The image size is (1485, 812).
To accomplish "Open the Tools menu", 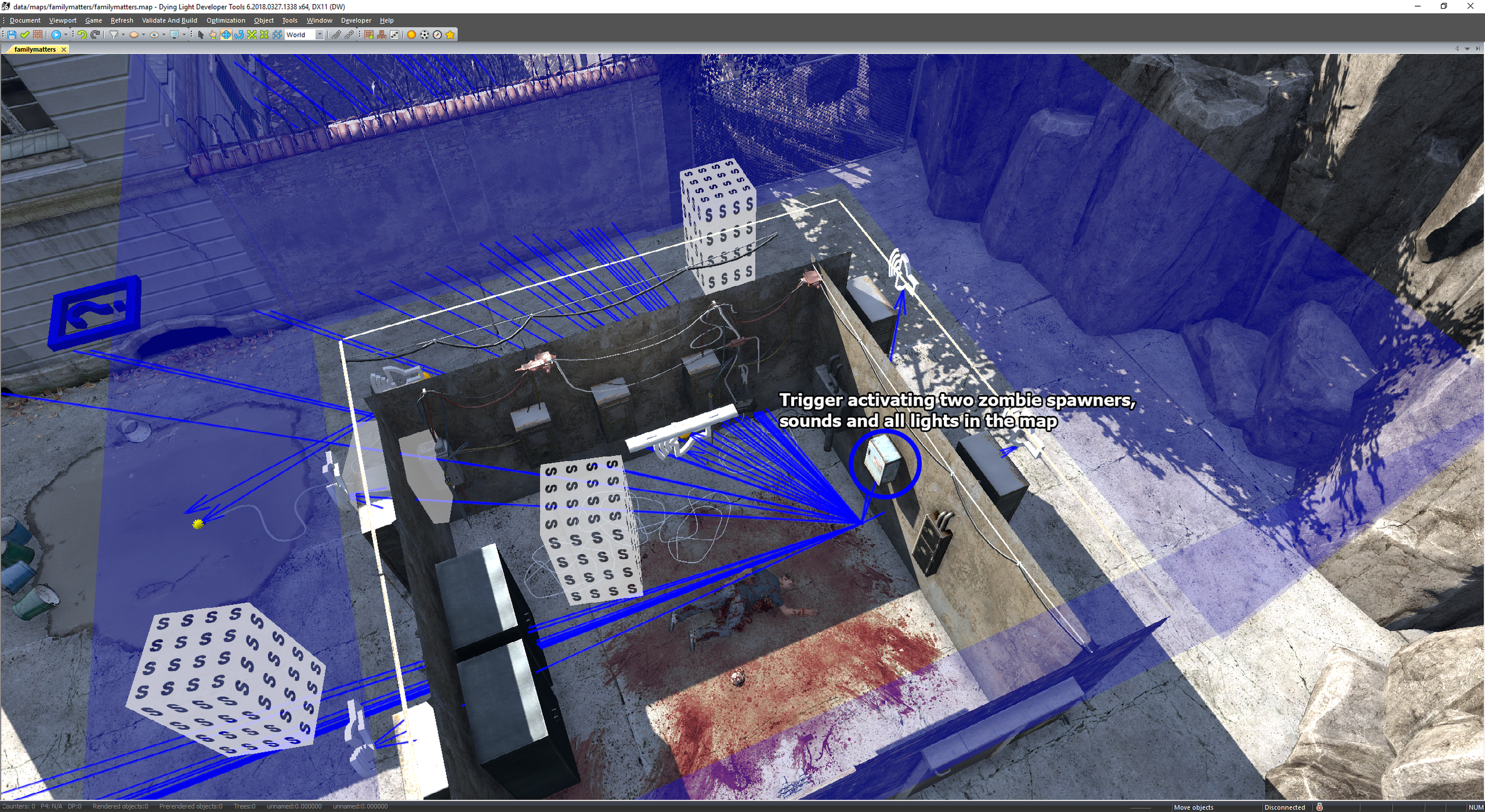I will tap(290, 20).
